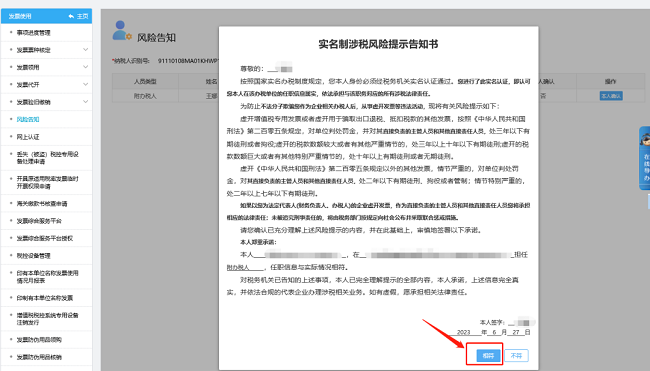The height and width of the screenshot is (371, 650).
Task: Expand the 发票票种核定 menu chevron
Action: coord(85,50)
